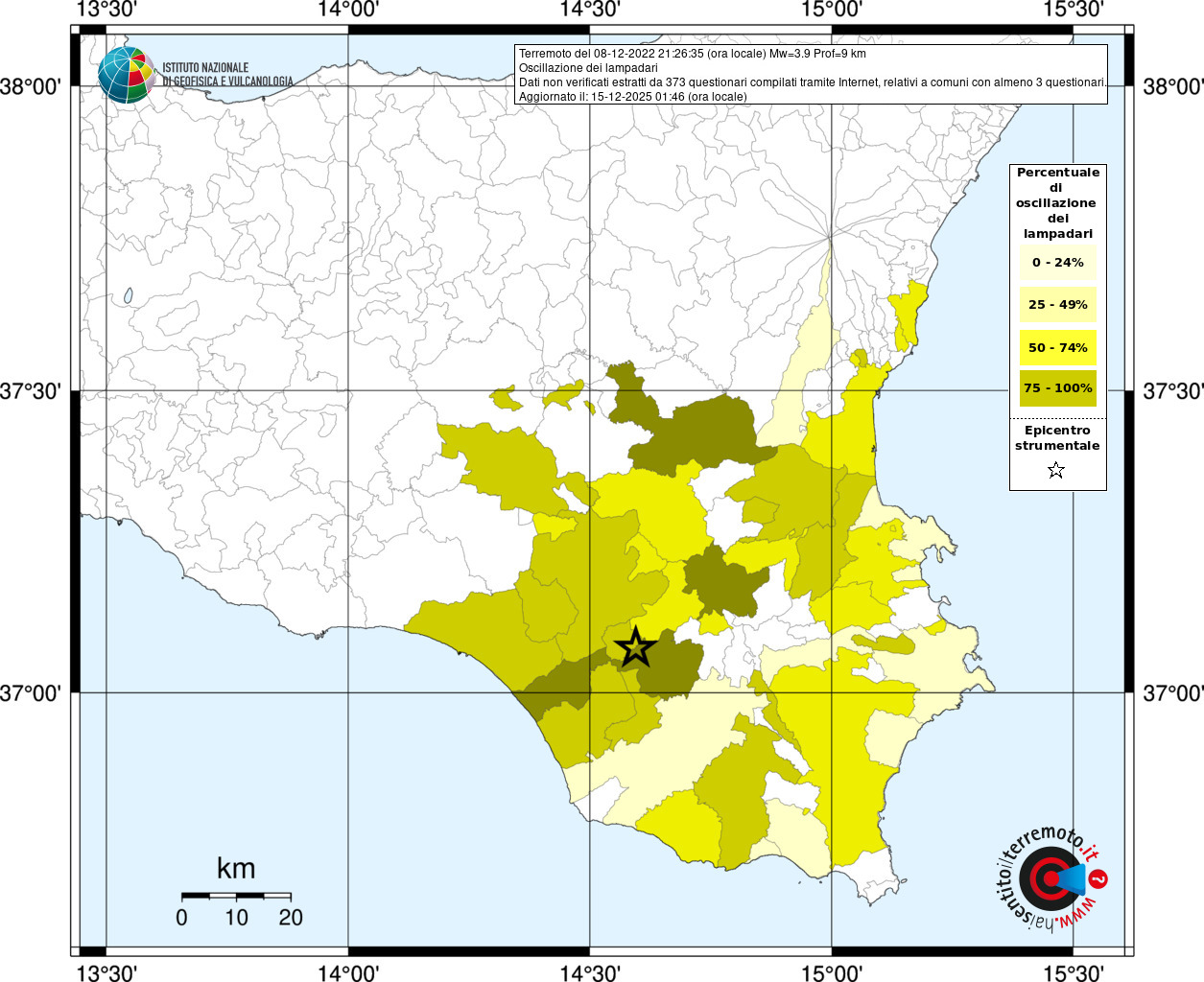Click the 'km' label above the scale bar
This screenshot has width=1204, height=982.
pos(236,869)
